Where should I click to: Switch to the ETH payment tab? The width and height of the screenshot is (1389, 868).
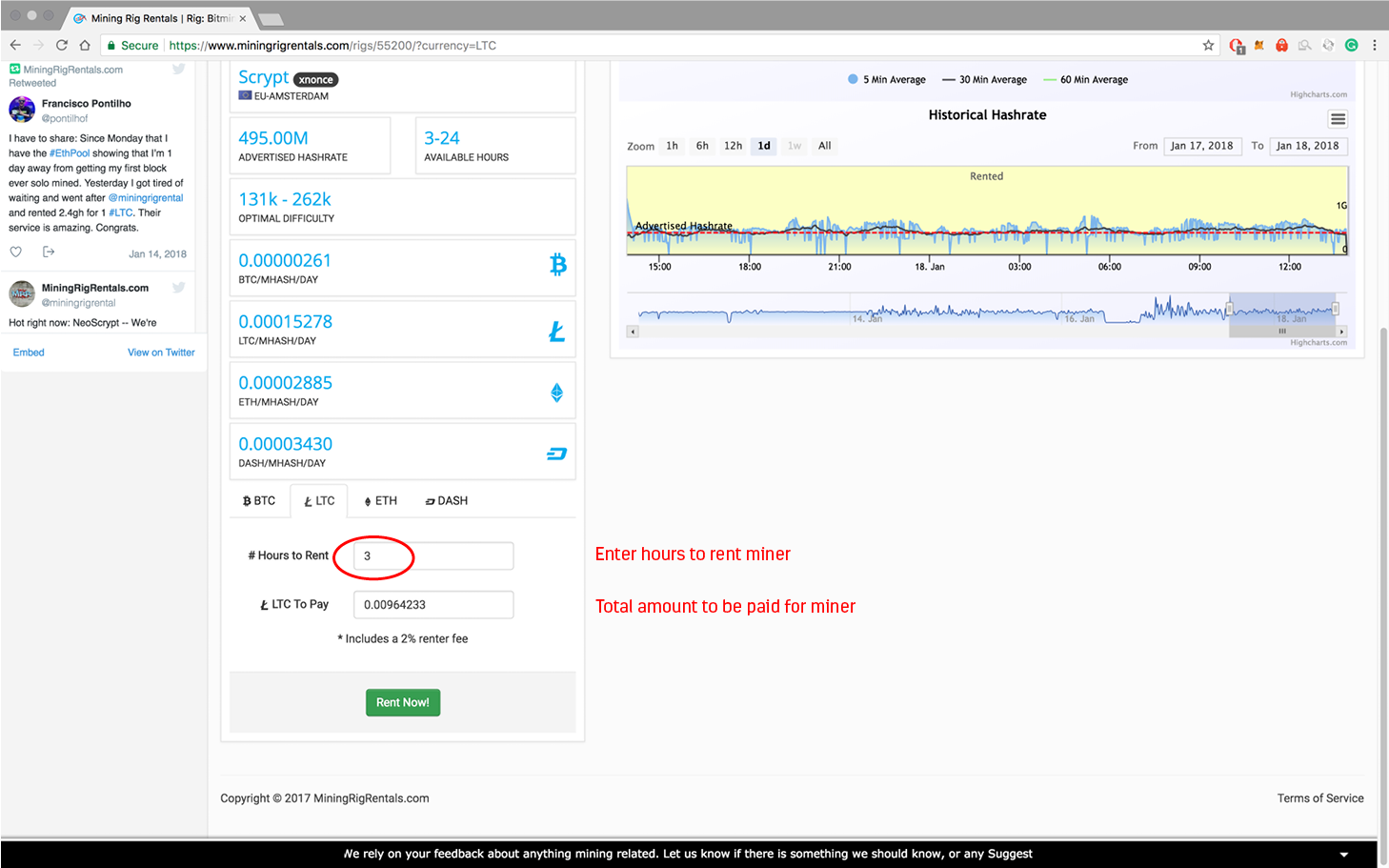pos(380,500)
